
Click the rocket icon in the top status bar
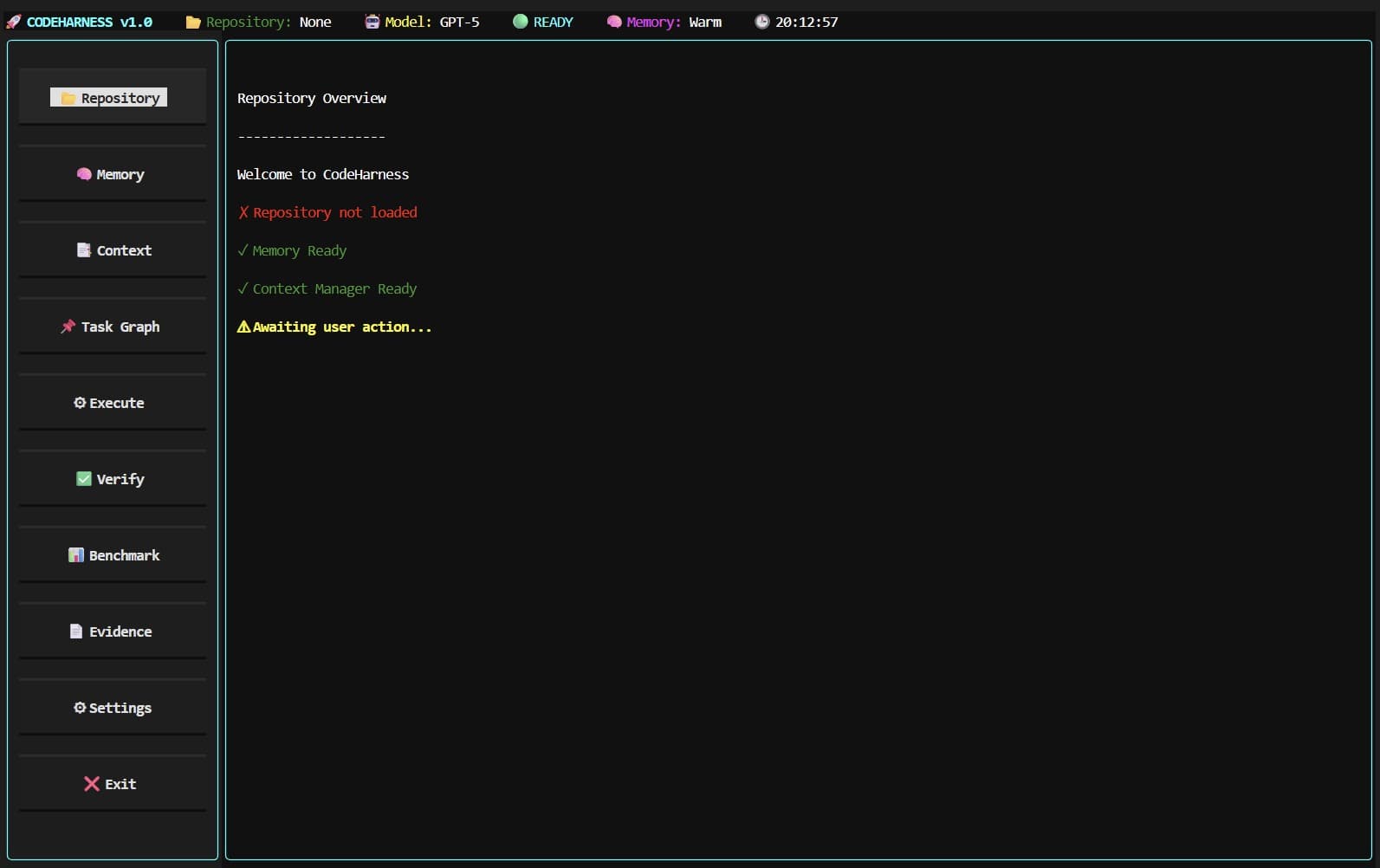[14, 22]
